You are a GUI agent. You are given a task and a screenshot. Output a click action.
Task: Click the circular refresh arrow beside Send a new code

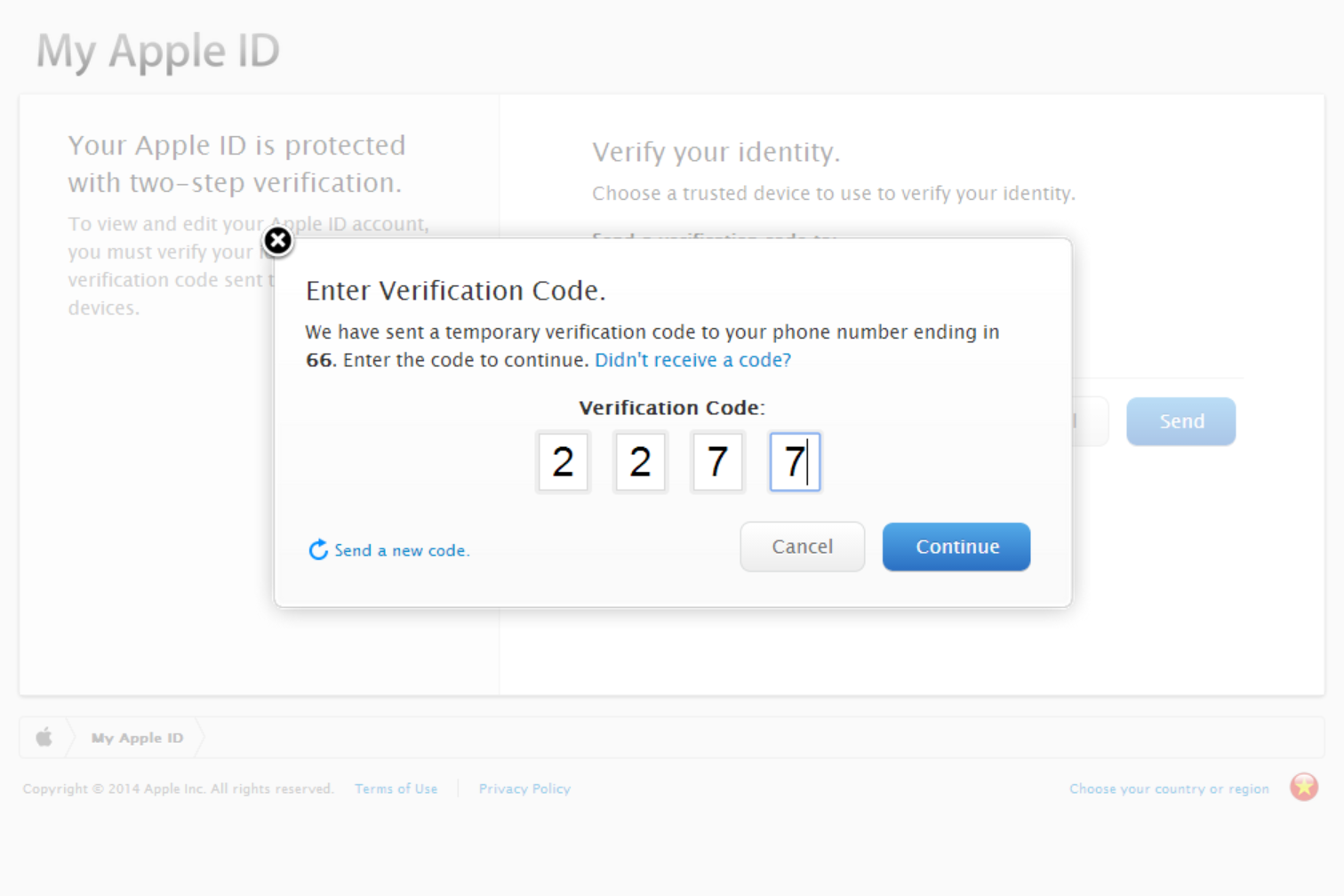pos(318,550)
